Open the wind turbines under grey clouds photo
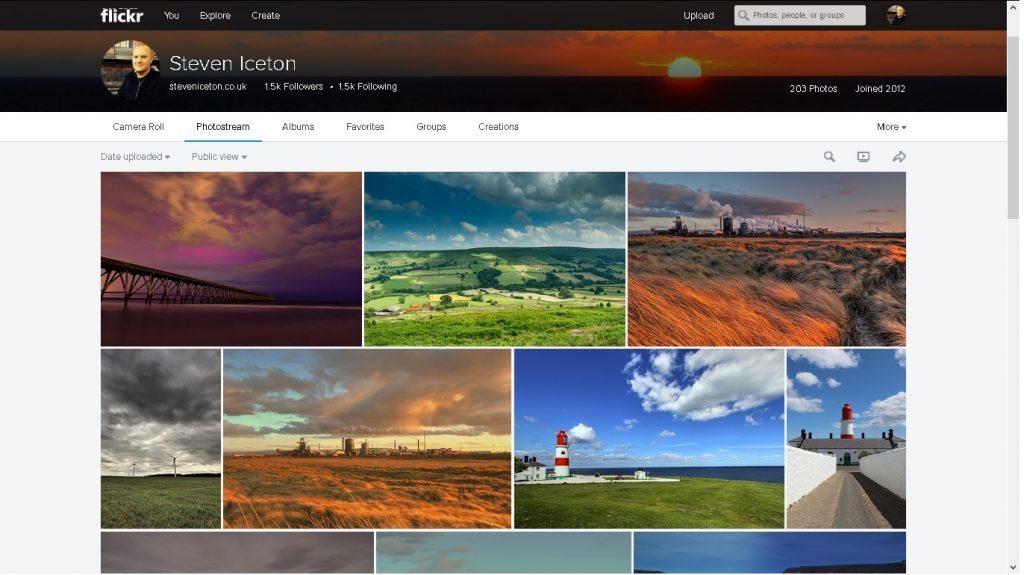The image size is (1024, 575). pyautogui.click(x=161, y=438)
